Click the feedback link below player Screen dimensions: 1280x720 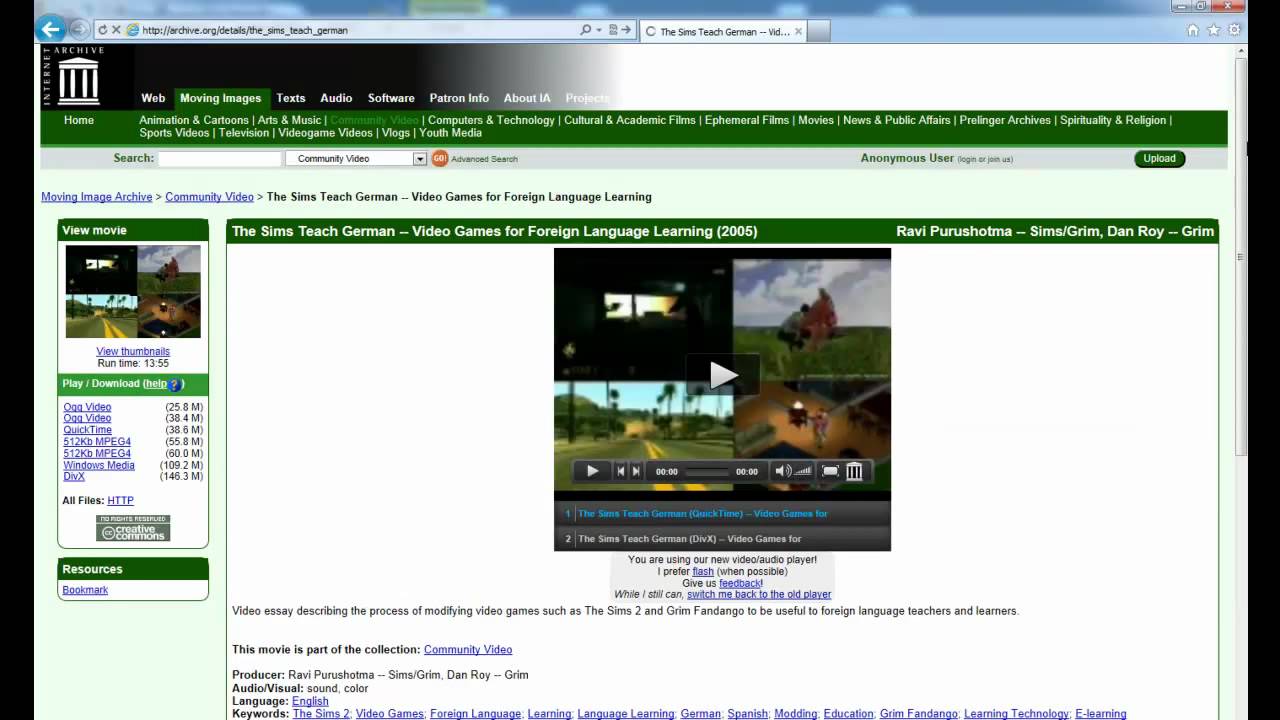click(x=740, y=583)
